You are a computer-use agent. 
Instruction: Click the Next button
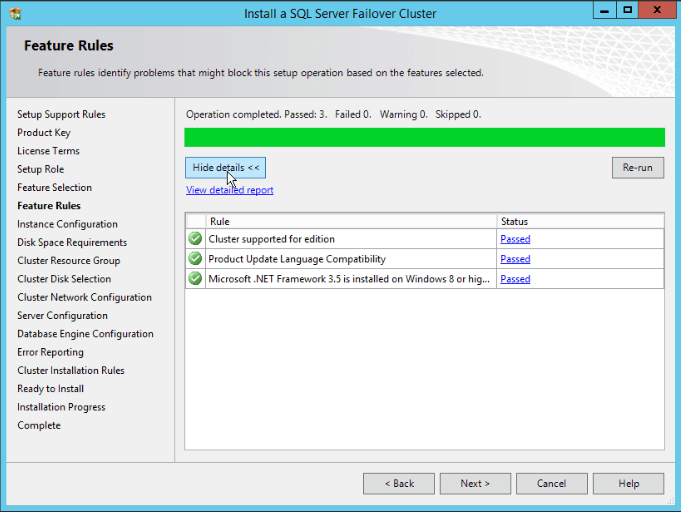[475, 483]
